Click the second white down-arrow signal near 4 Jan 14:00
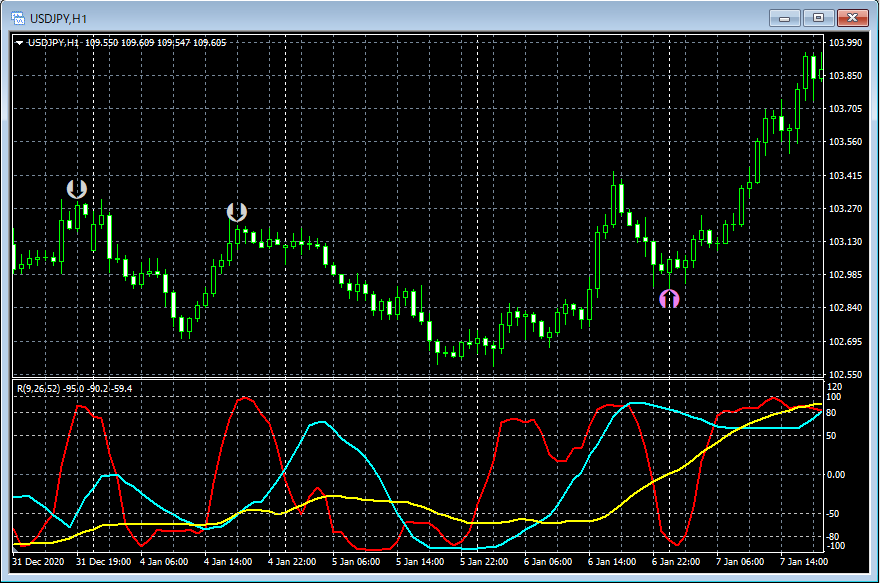 tap(237, 211)
